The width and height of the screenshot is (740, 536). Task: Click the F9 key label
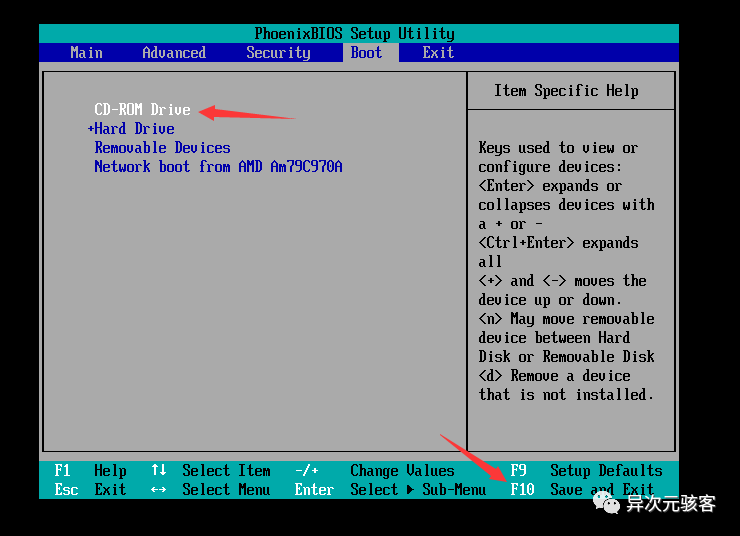coord(518,470)
